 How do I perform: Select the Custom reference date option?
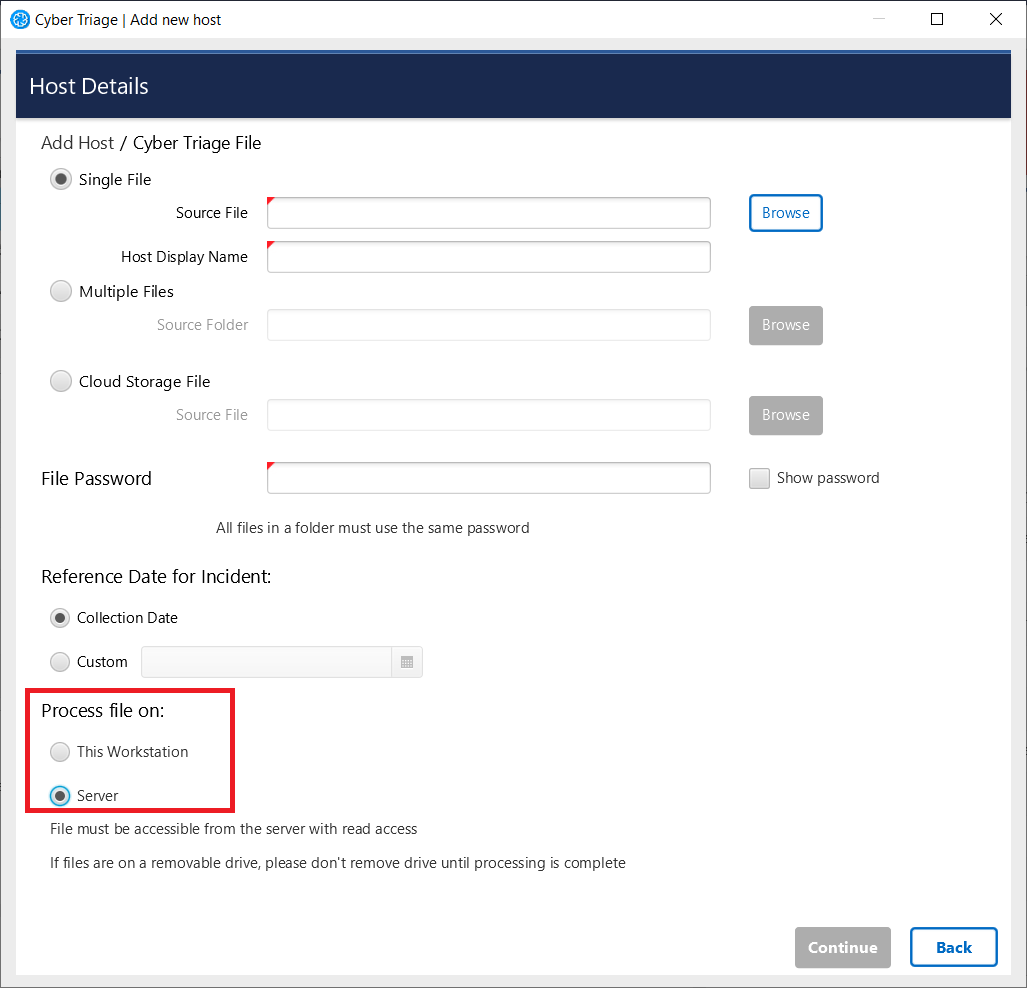point(61,662)
